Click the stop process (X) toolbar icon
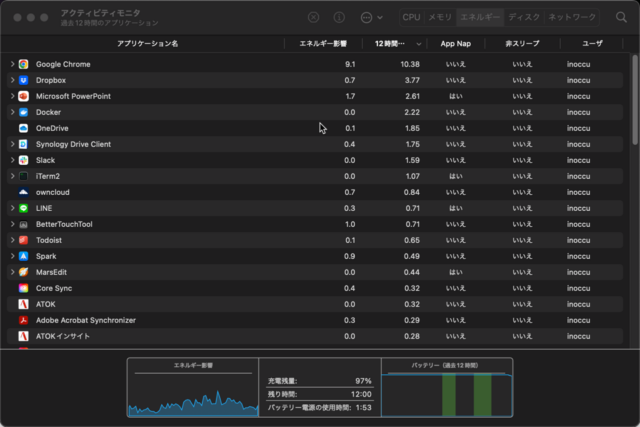 click(314, 17)
